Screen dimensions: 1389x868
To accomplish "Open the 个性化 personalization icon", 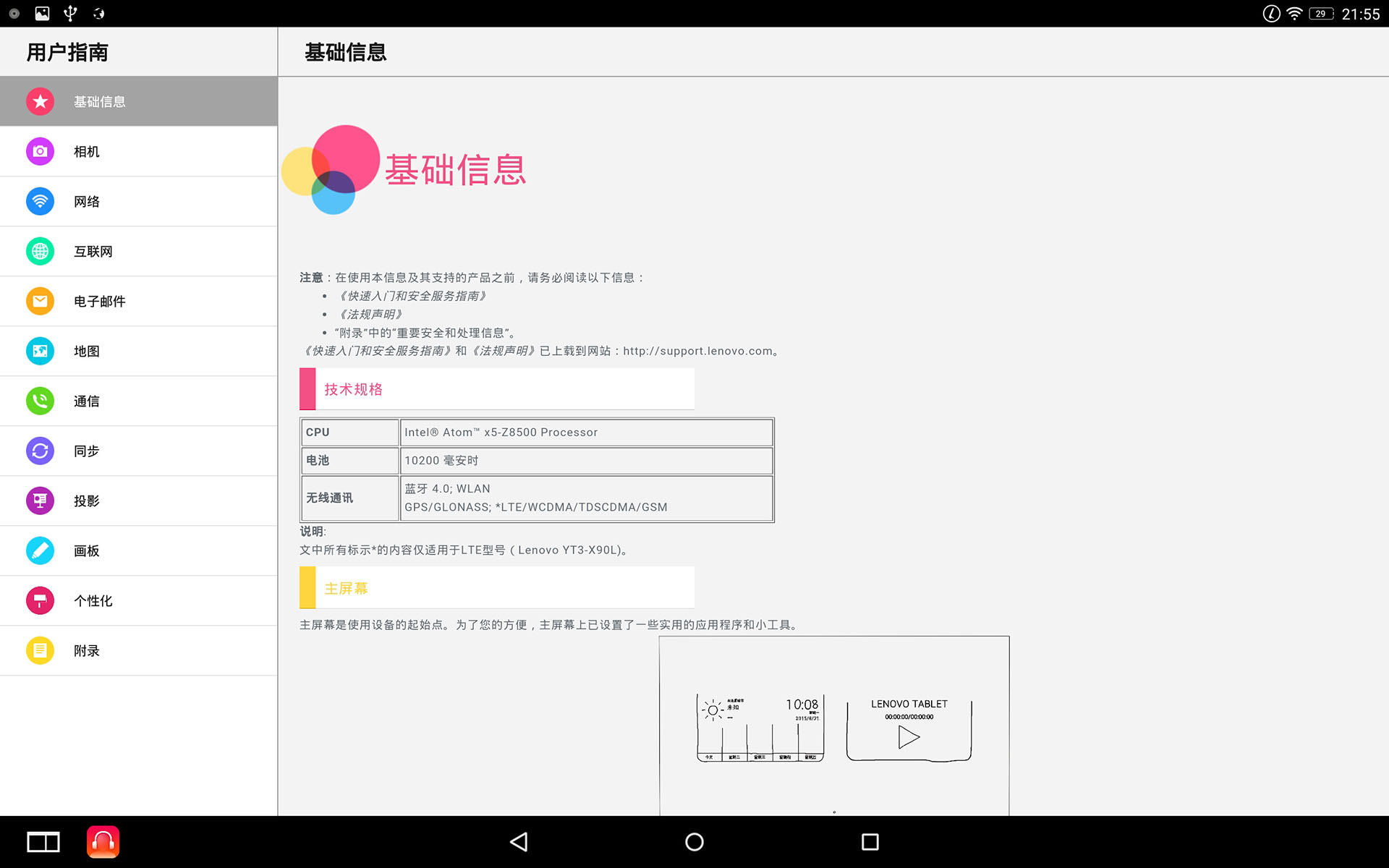I will tap(40, 600).
